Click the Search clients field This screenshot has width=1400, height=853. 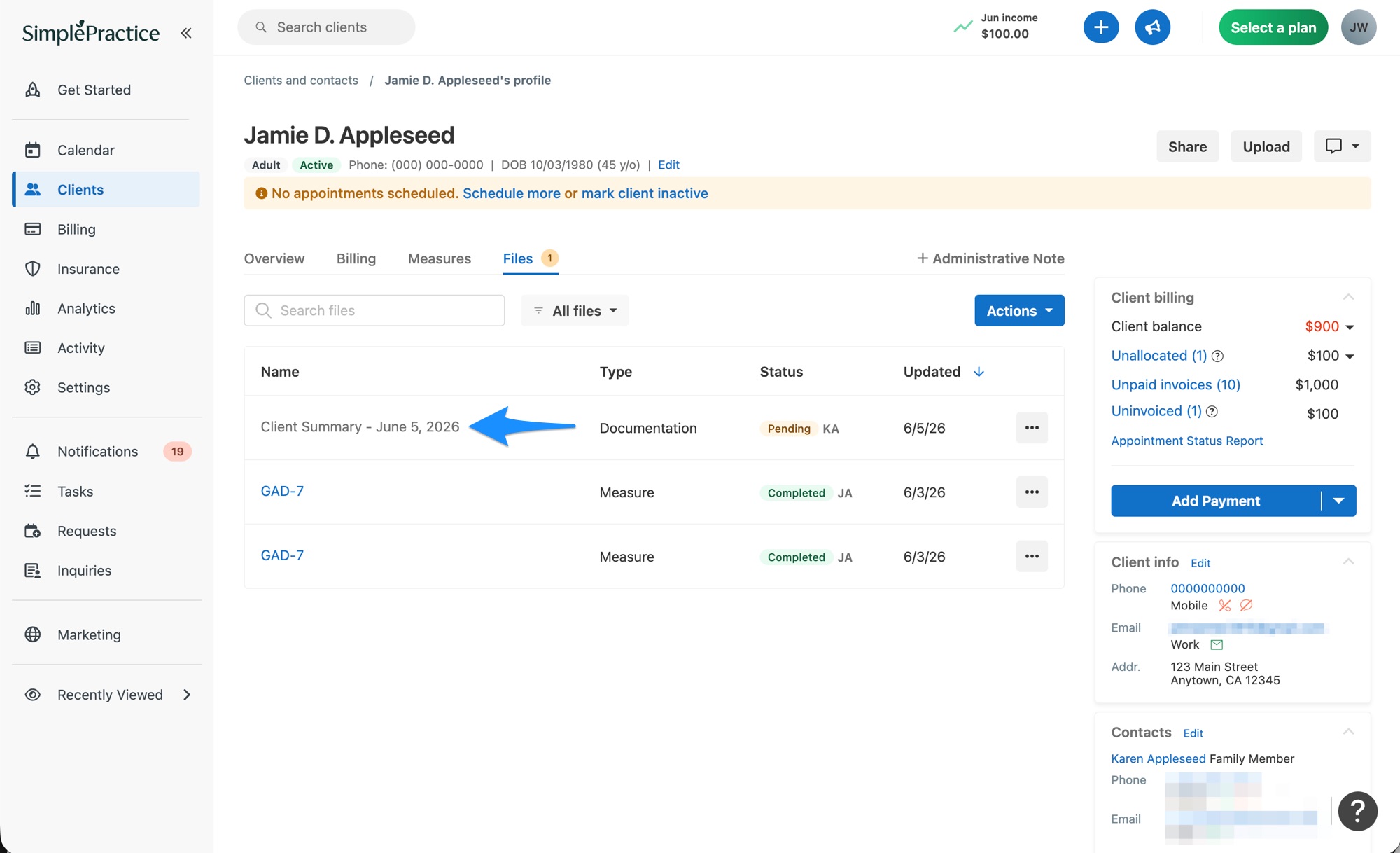pyautogui.click(x=326, y=27)
